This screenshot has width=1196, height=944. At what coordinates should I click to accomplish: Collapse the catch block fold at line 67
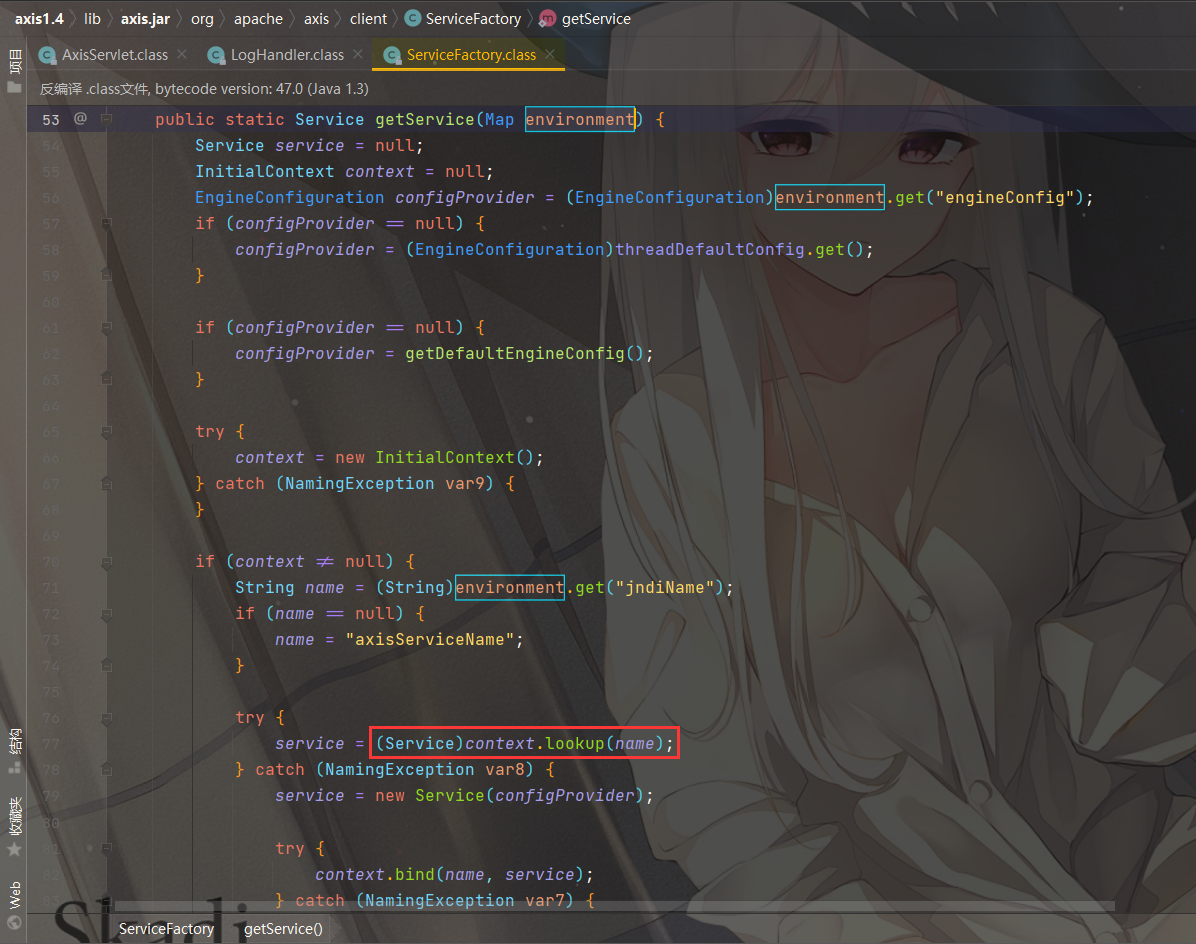(107, 483)
